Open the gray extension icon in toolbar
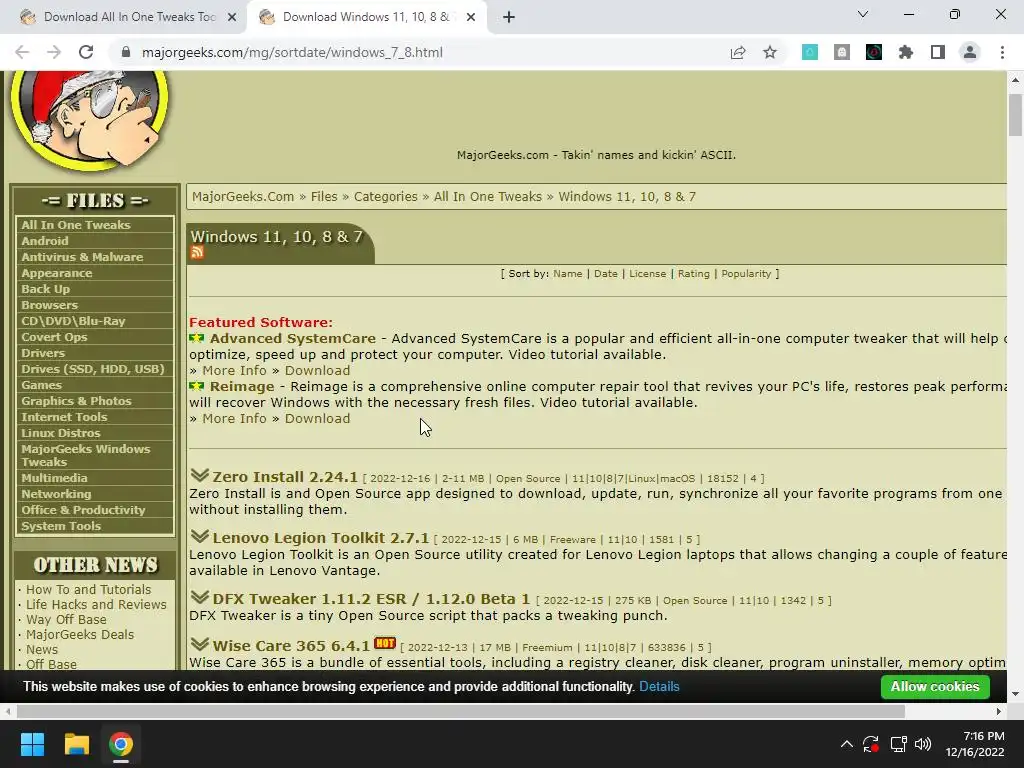Screen dimensions: 1024x768 tap(842, 52)
